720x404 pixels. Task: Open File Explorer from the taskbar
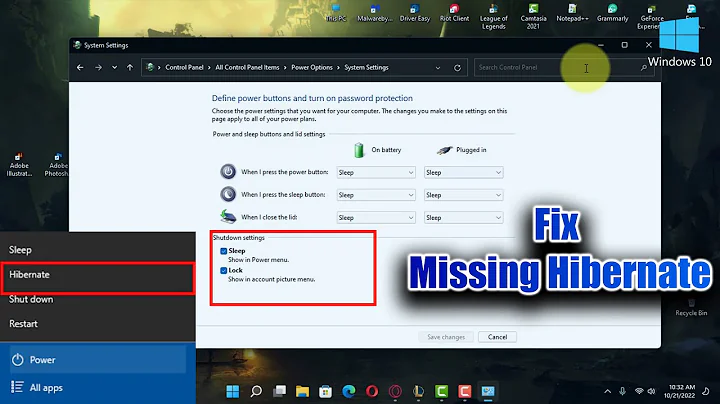click(x=302, y=391)
